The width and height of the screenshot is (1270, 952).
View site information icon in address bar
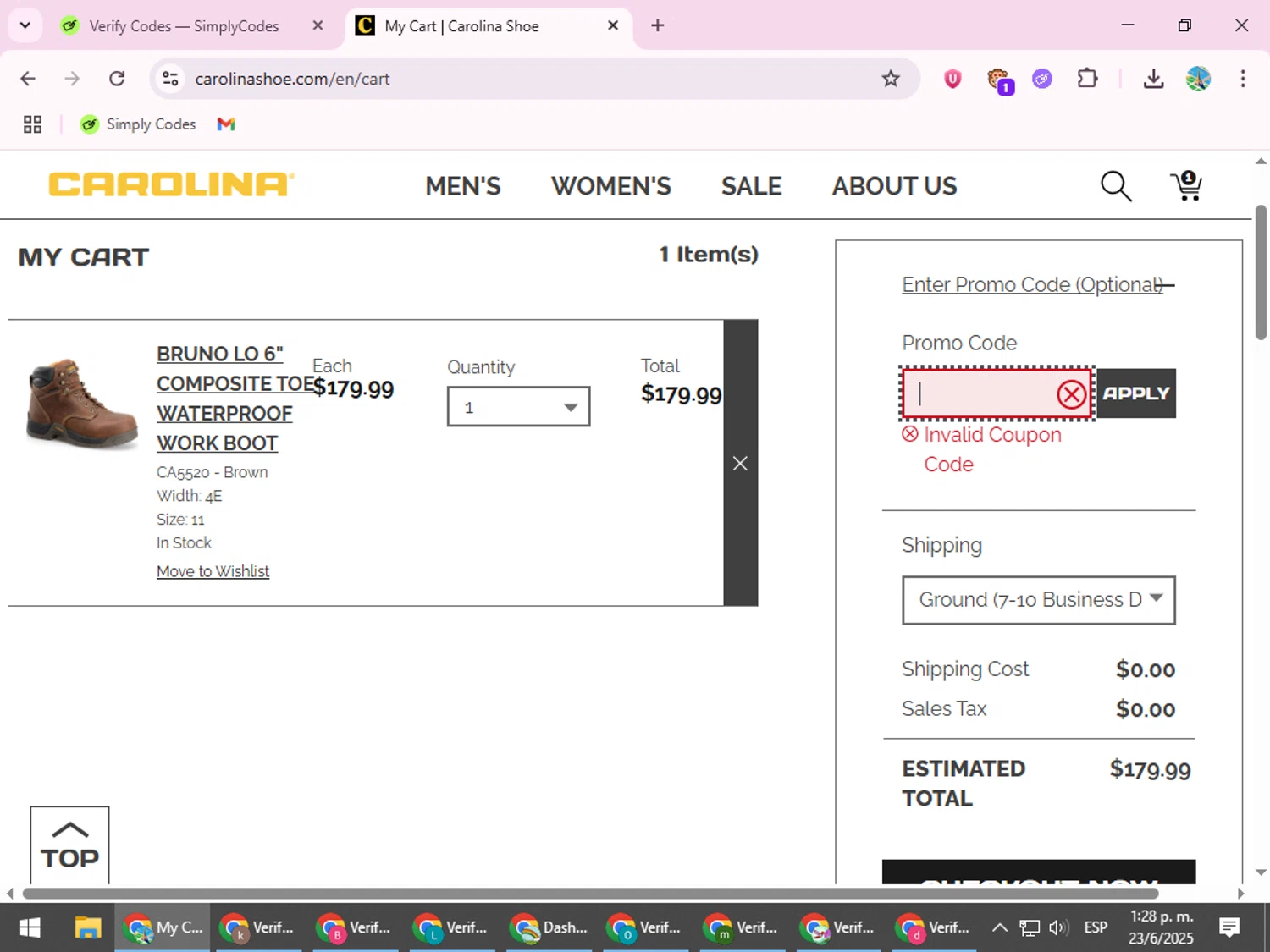170,79
